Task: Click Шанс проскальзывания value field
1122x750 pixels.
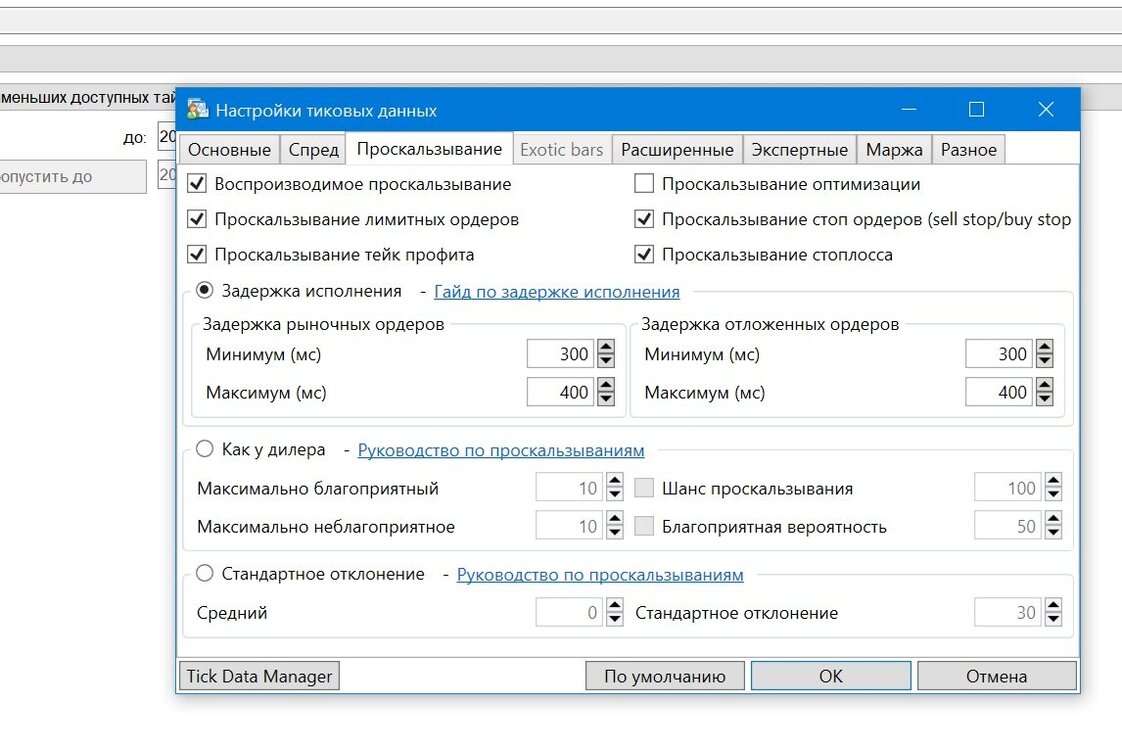Action: tap(1008, 488)
